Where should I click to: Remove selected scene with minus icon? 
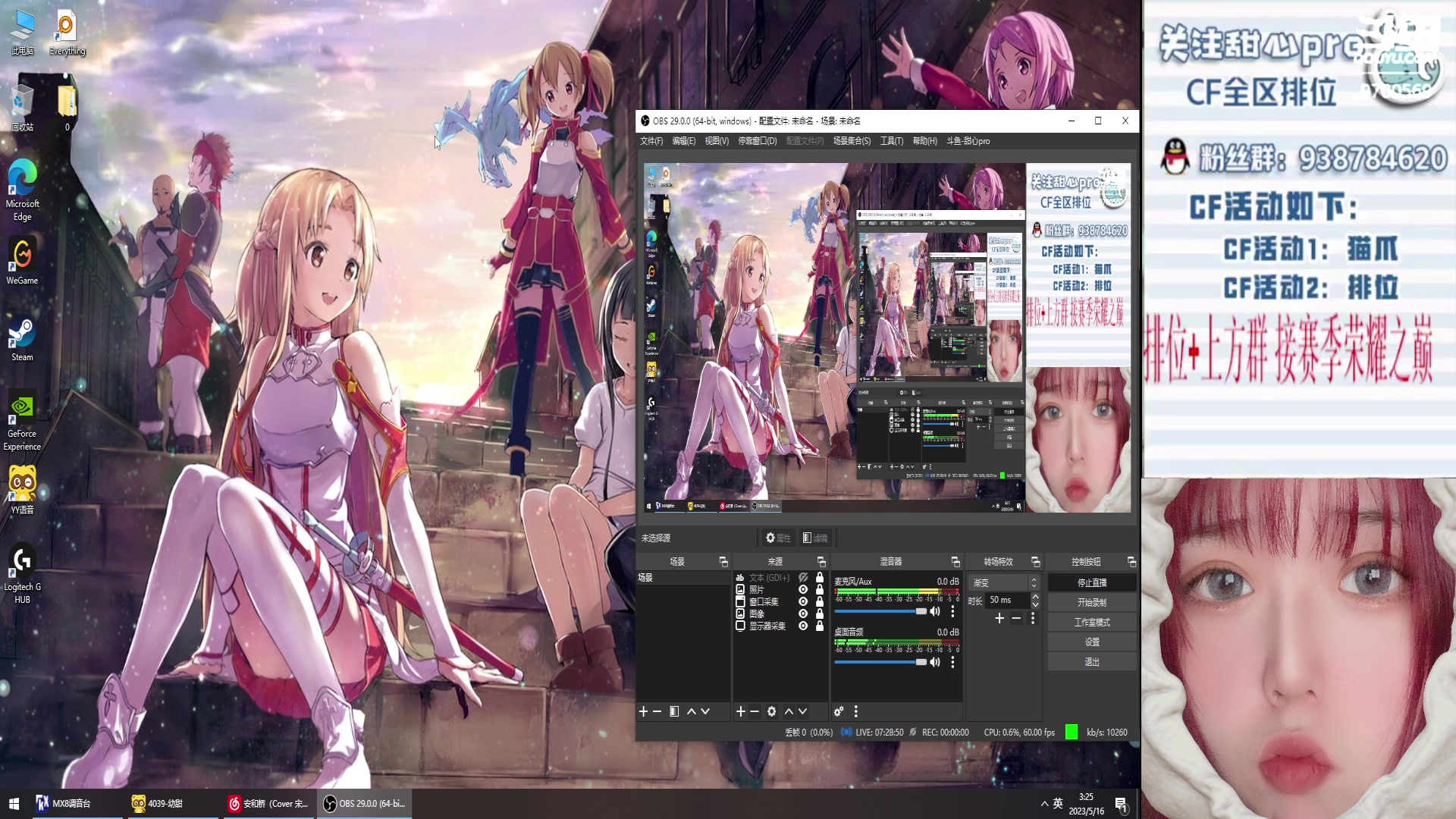tap(657, 711)
